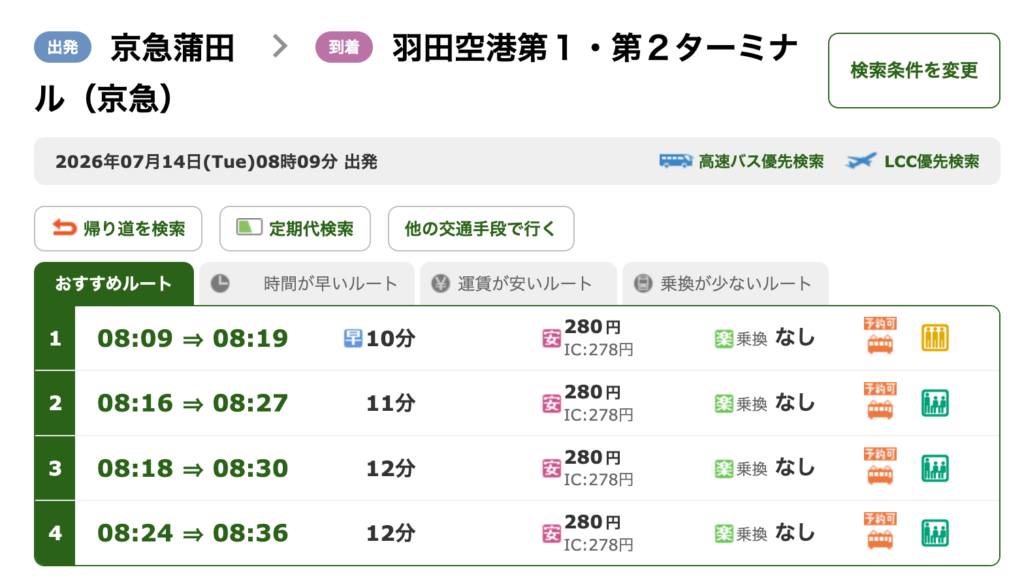The image size is (1024, 580).
Task: Click the blue 早 badge in route 1
Action: click(353, 338)
